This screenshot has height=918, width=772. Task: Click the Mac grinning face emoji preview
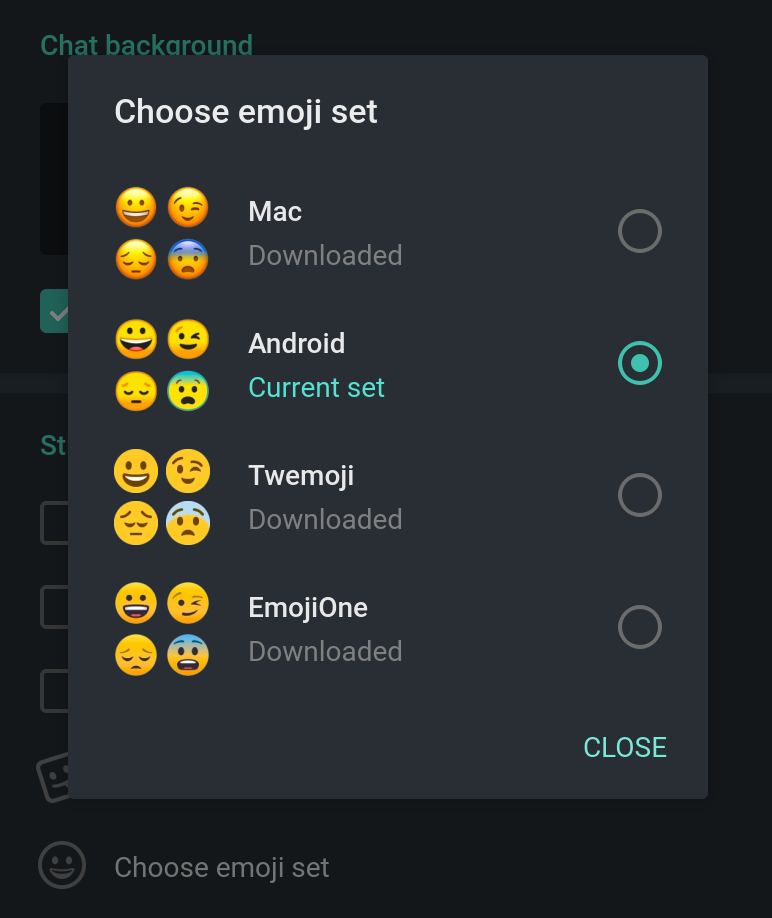coord(136,207)
